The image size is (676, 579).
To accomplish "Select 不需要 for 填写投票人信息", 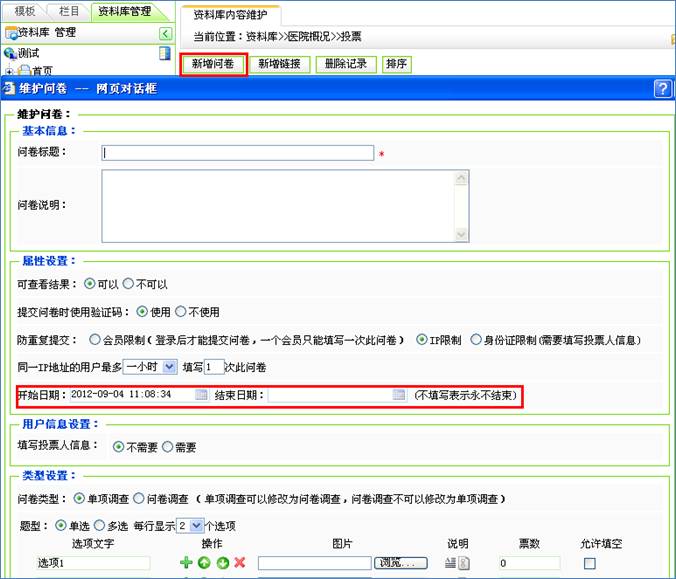I will (118, 447).
